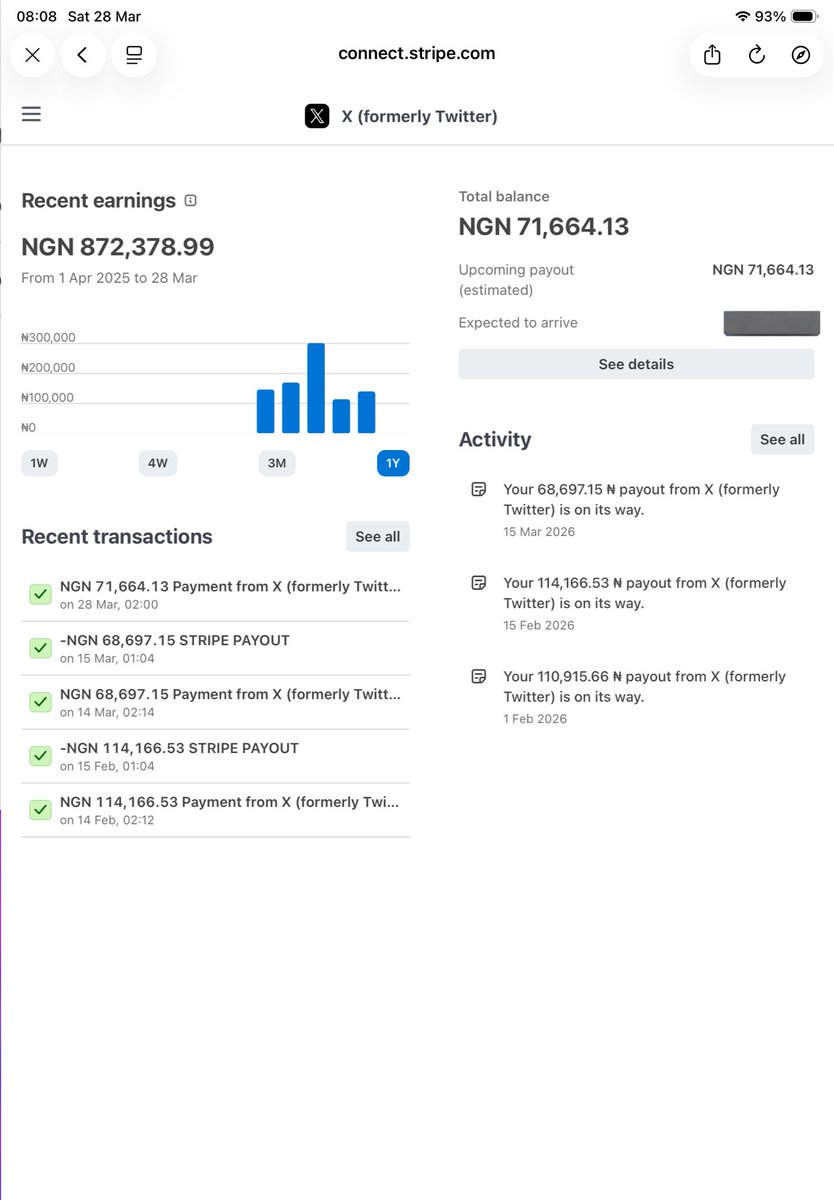The height and width of the screenshot is (1200, 834).
Task: Click the Activity heading
Action: click(x=495, y=440)
